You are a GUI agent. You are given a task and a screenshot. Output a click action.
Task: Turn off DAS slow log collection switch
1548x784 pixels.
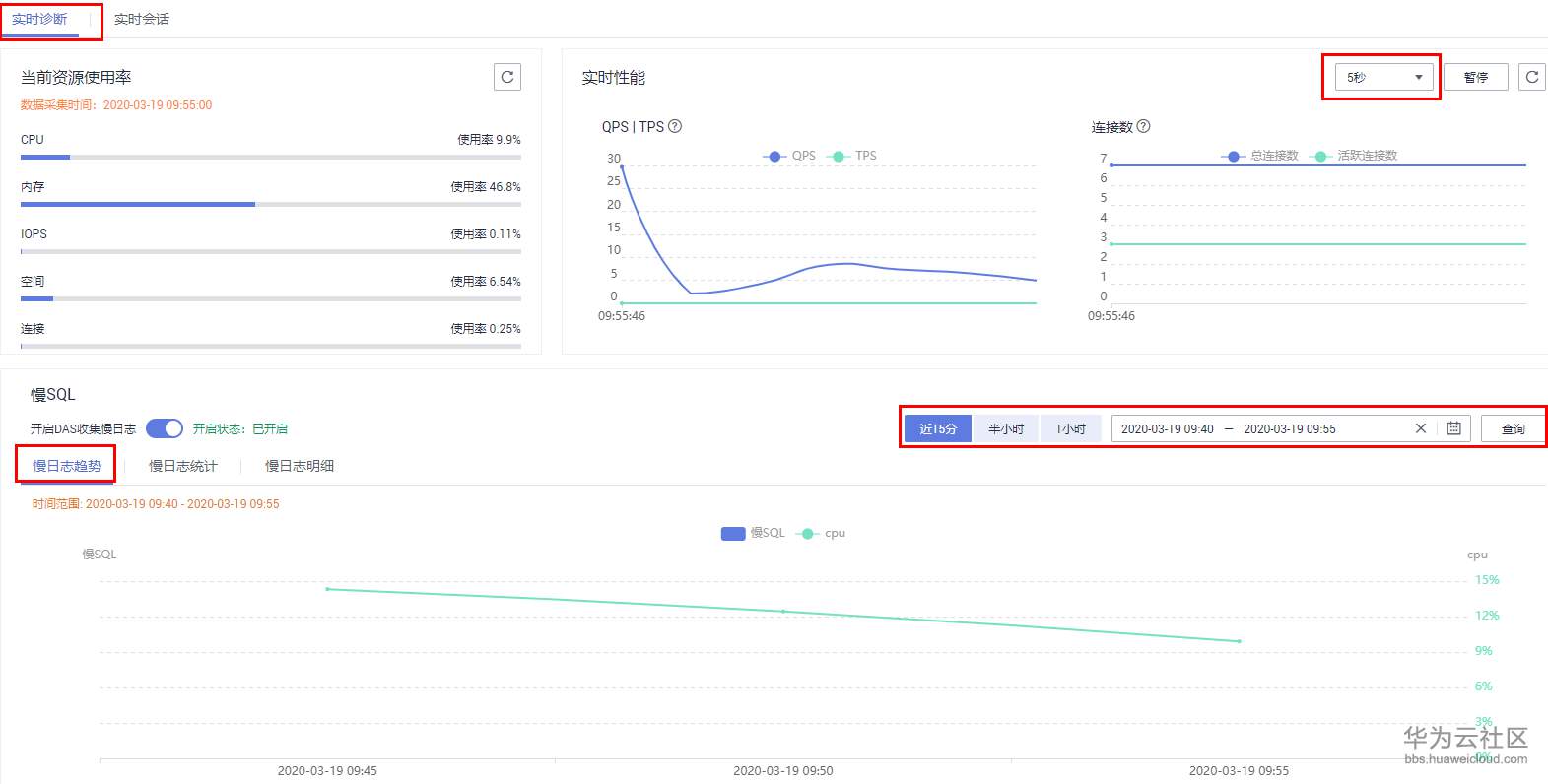(165, 428)
